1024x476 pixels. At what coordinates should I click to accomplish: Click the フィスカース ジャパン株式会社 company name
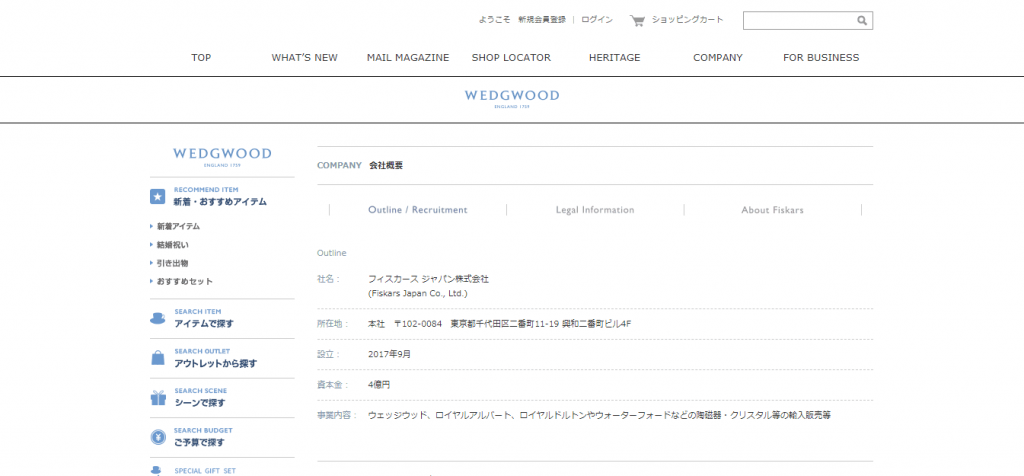coord(428,279)
